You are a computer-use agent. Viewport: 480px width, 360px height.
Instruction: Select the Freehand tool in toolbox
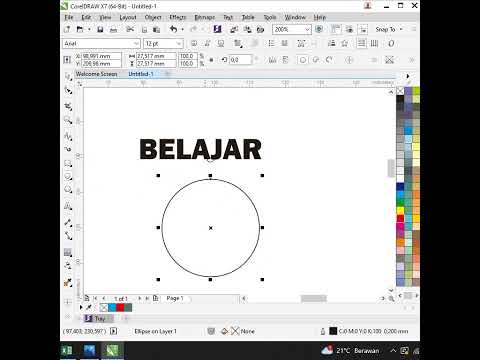[68, 136]
